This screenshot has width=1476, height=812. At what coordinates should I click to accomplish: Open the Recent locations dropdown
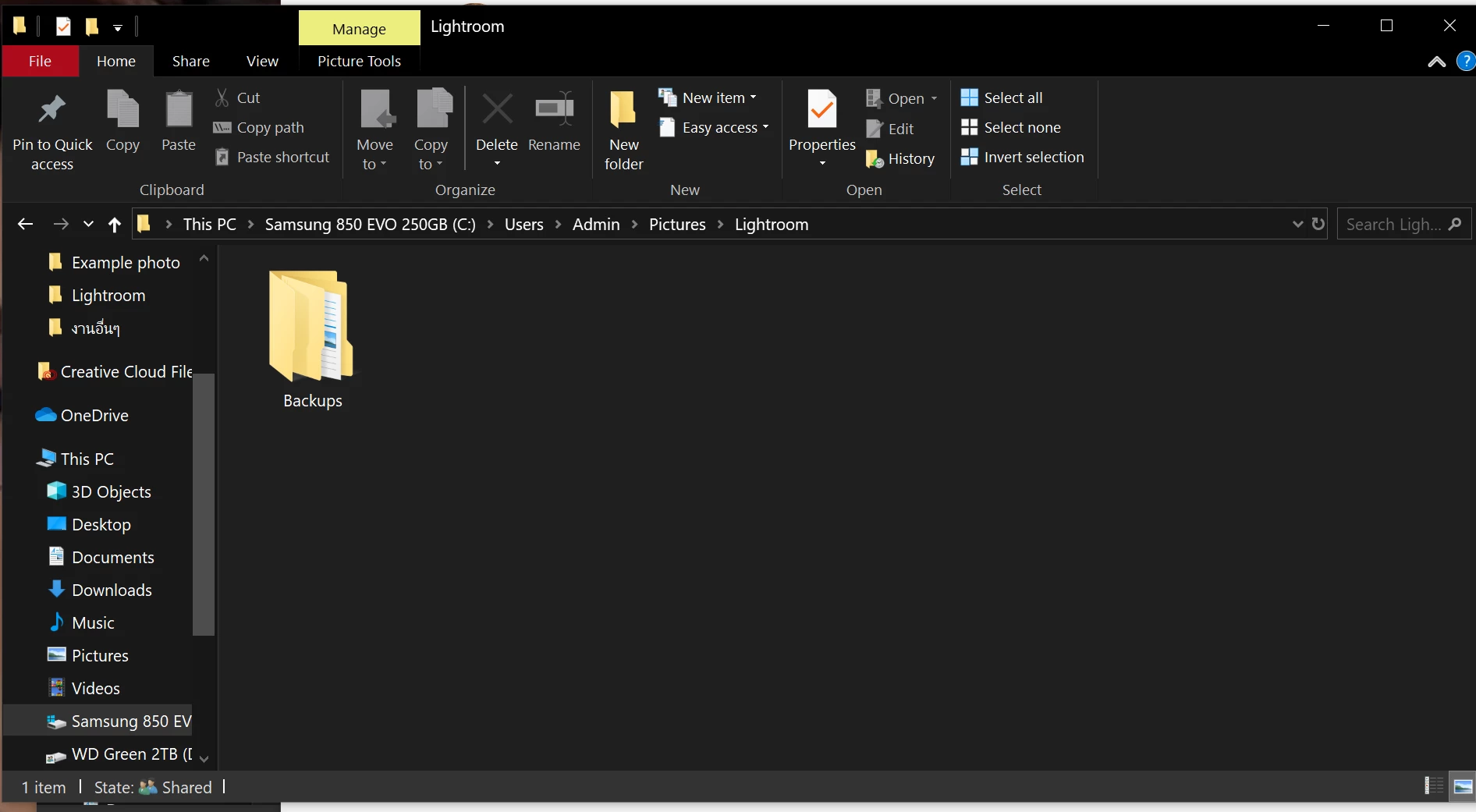[88, 225]
